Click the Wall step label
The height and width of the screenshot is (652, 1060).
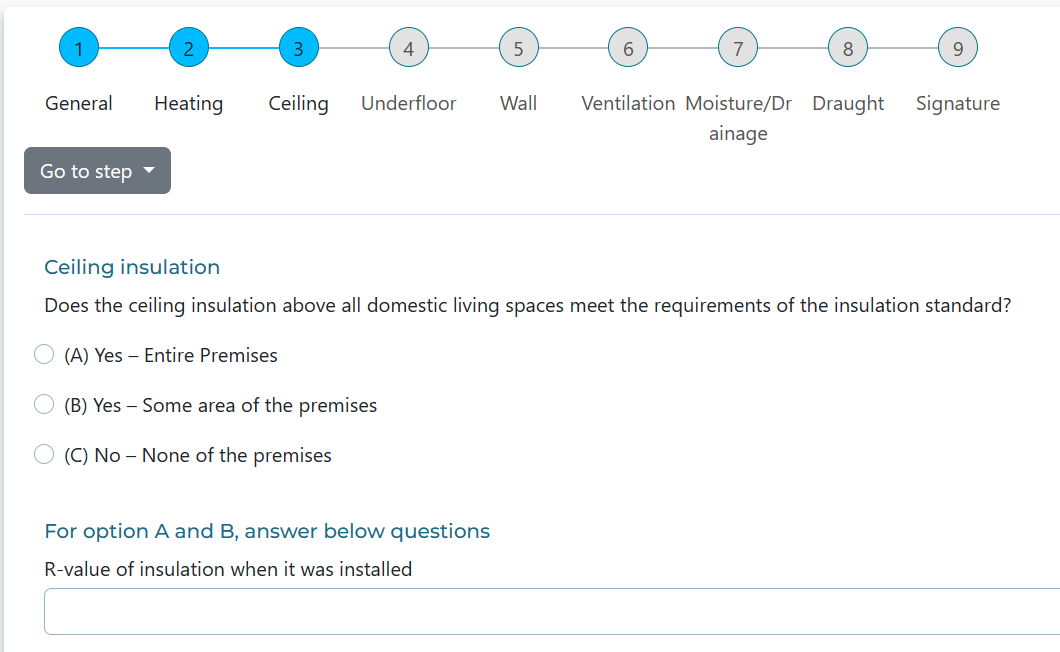tap(518, 103)
